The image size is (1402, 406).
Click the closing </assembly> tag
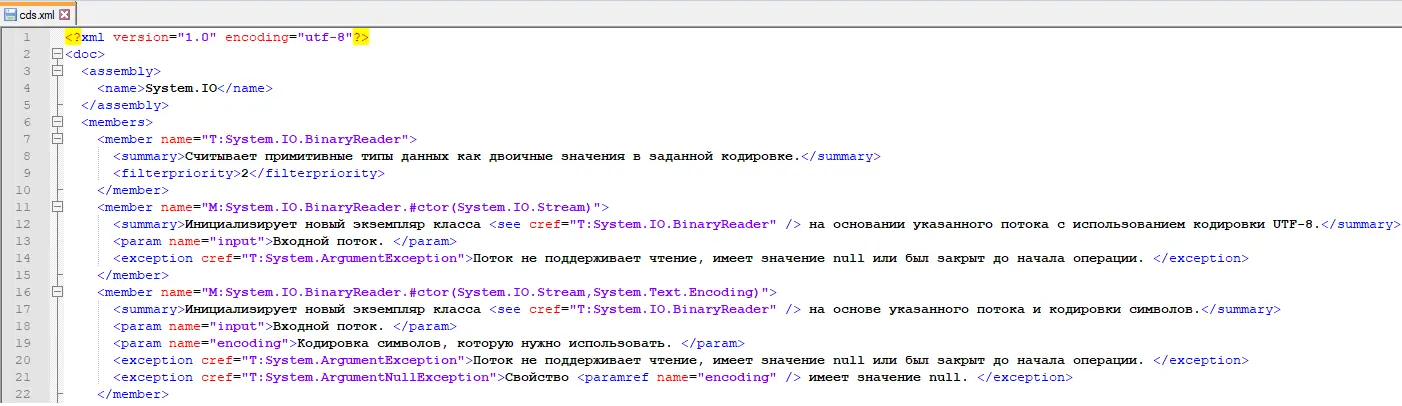124,105
